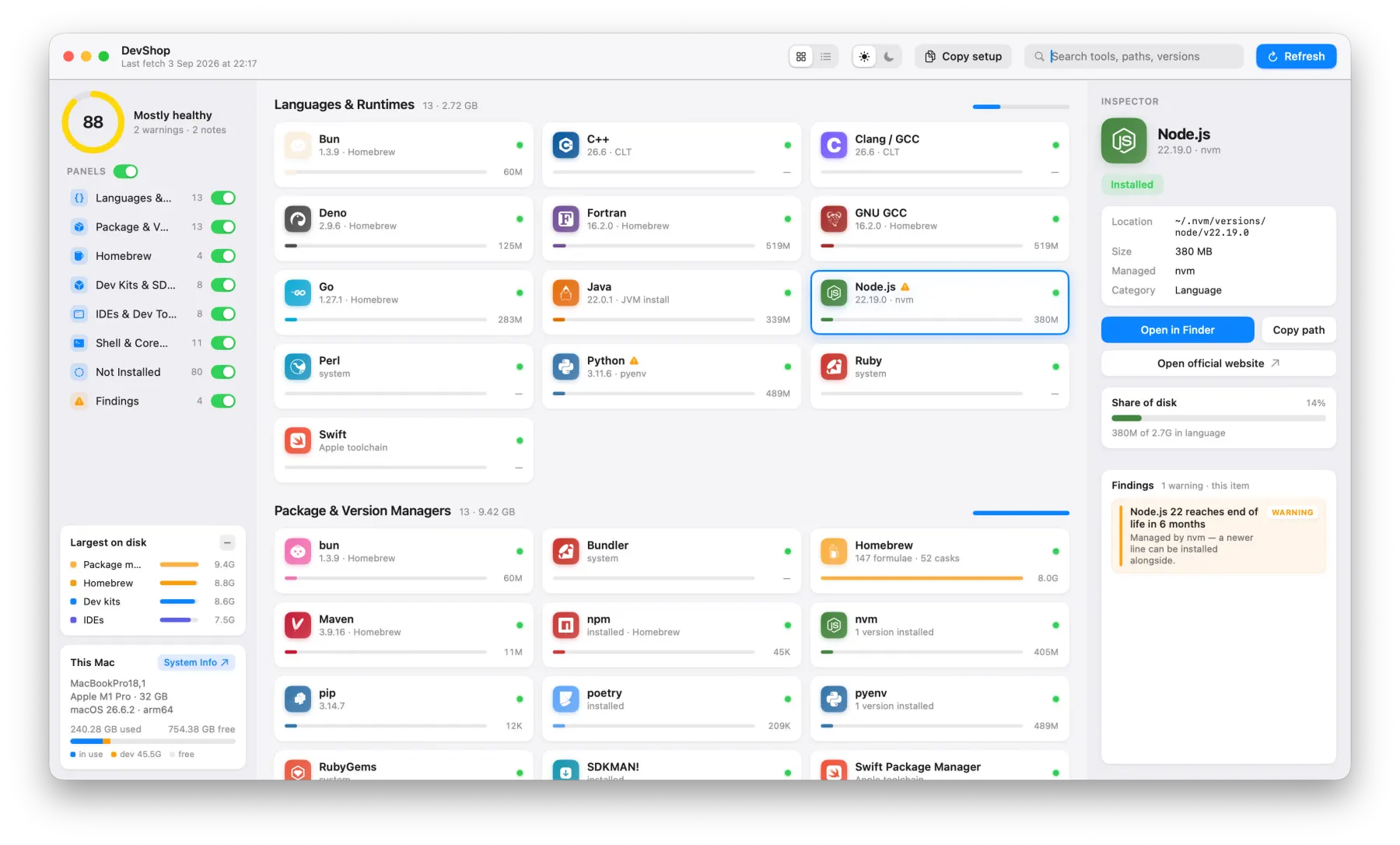Screen dimensions: 1400x845
Task: Click the pyenv icon
Action: click(x=834, y=699)
